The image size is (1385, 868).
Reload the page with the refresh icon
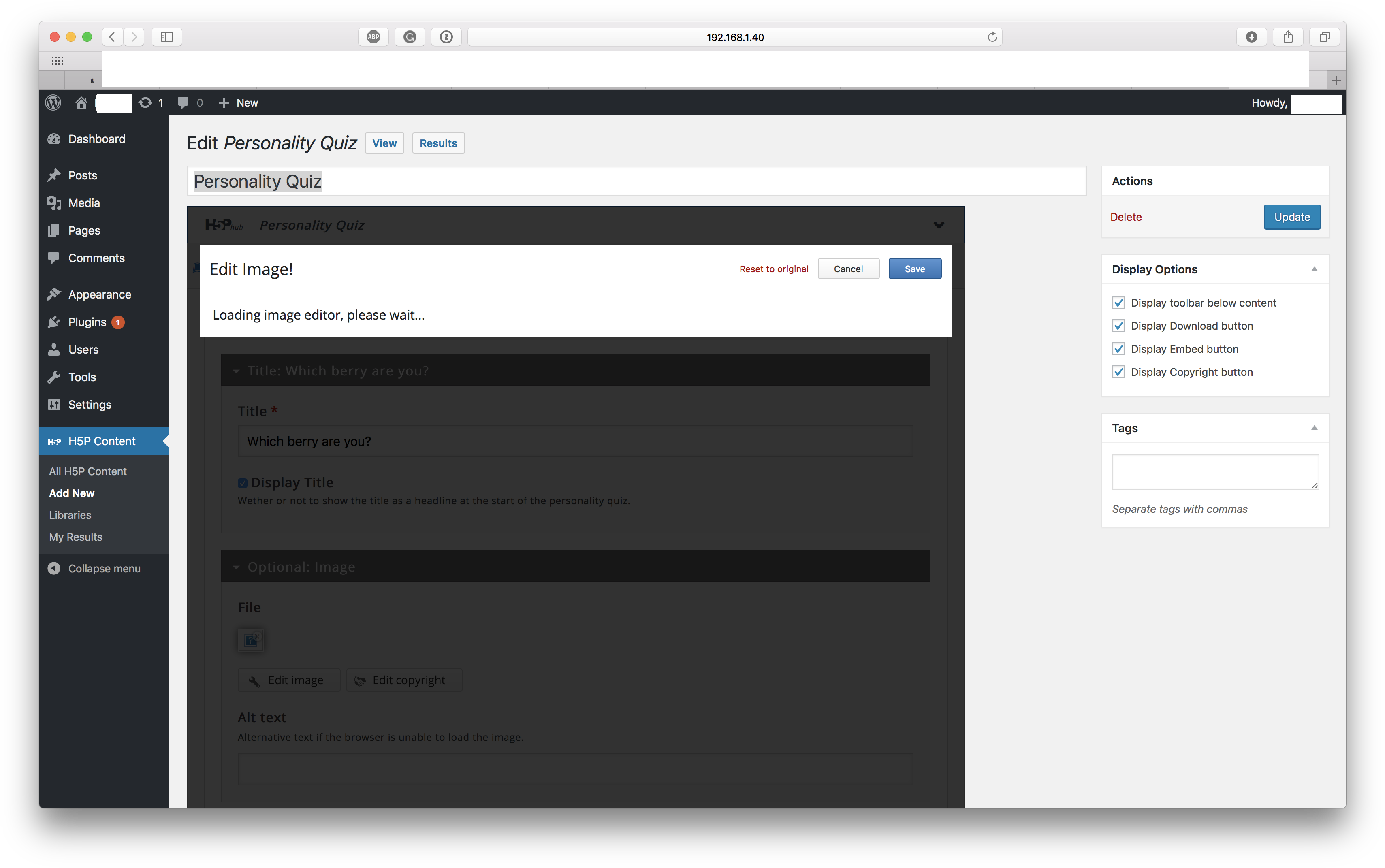pyautogui.click(x=992, y=37)
